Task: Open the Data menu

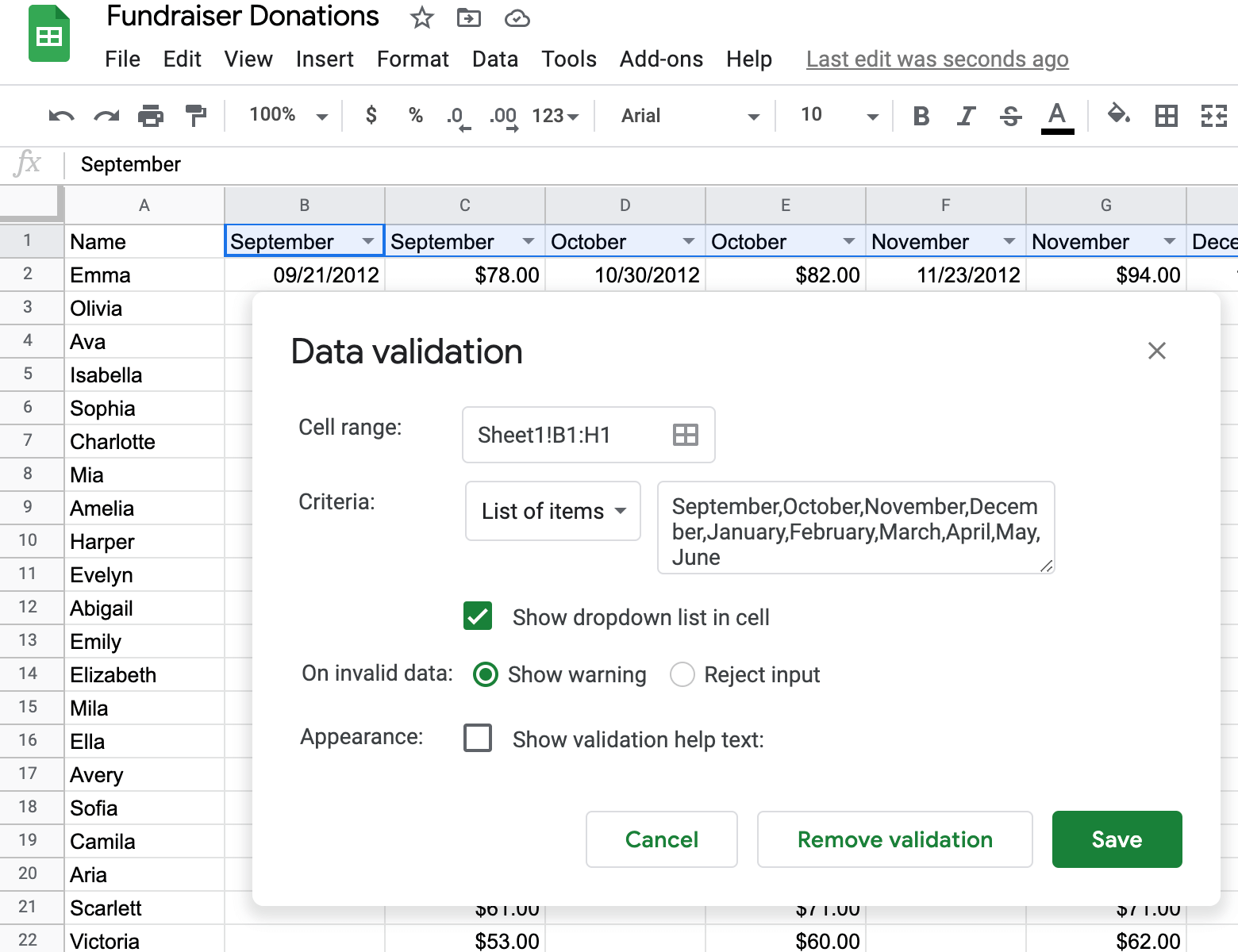Action: coord(494,59)
